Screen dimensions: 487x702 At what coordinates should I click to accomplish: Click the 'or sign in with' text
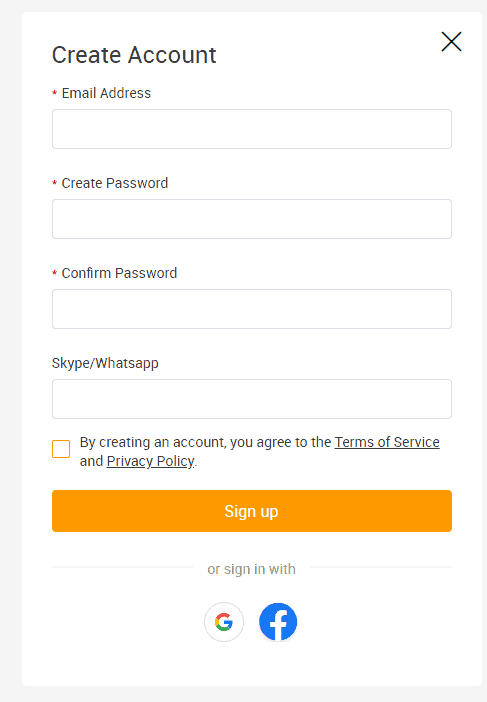click(252, 569)
